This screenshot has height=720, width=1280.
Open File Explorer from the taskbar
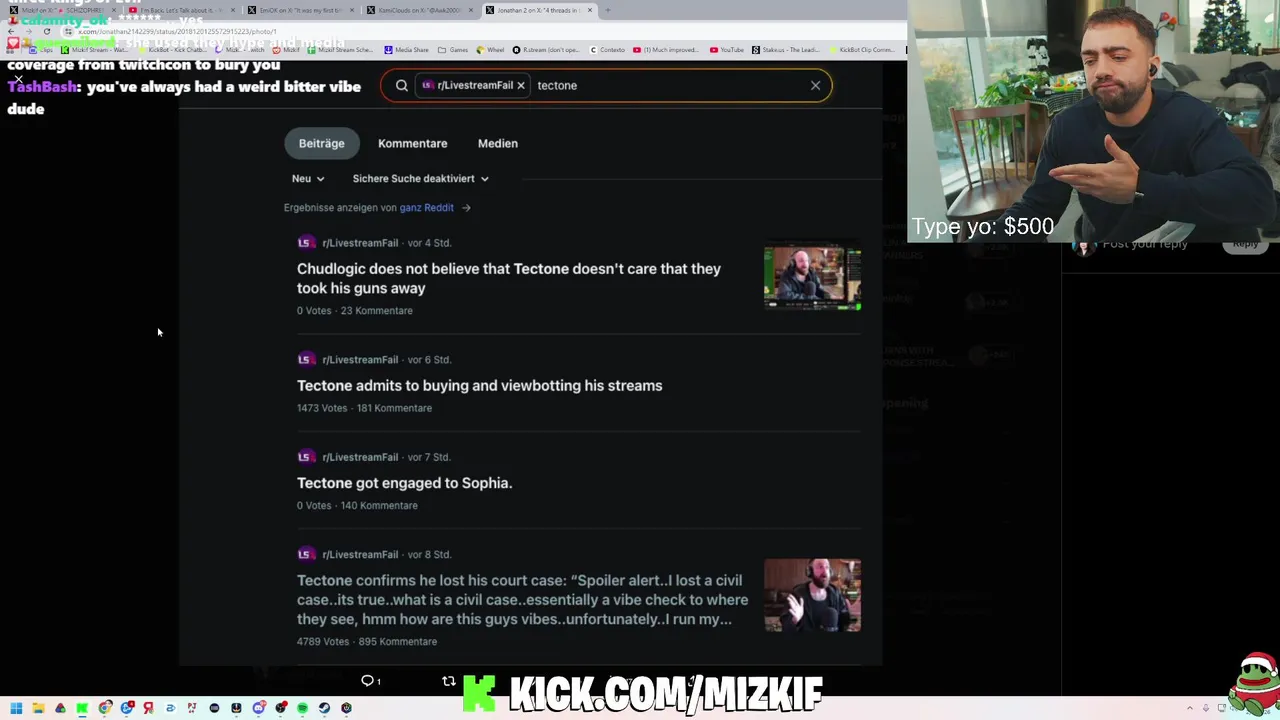(x=38, y=708)
